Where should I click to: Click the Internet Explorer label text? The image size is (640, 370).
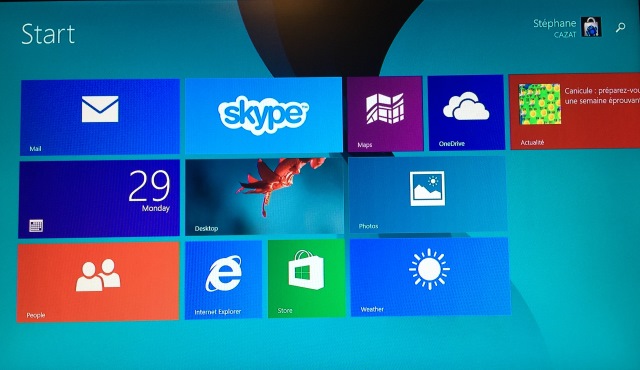pos(218,312)
